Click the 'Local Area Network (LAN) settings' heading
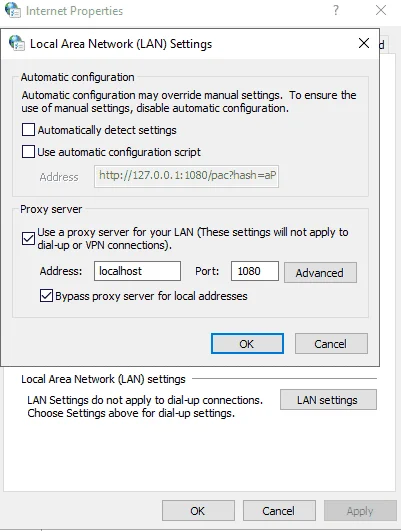 point(103,379)
